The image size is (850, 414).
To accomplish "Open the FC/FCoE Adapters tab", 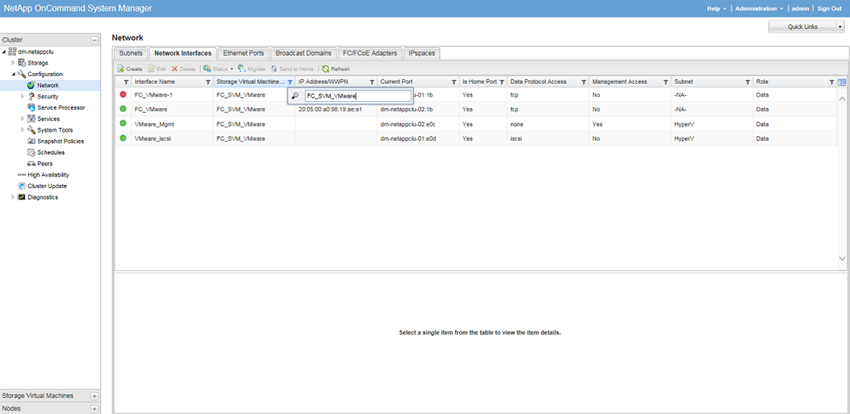I will coord(370,53).
